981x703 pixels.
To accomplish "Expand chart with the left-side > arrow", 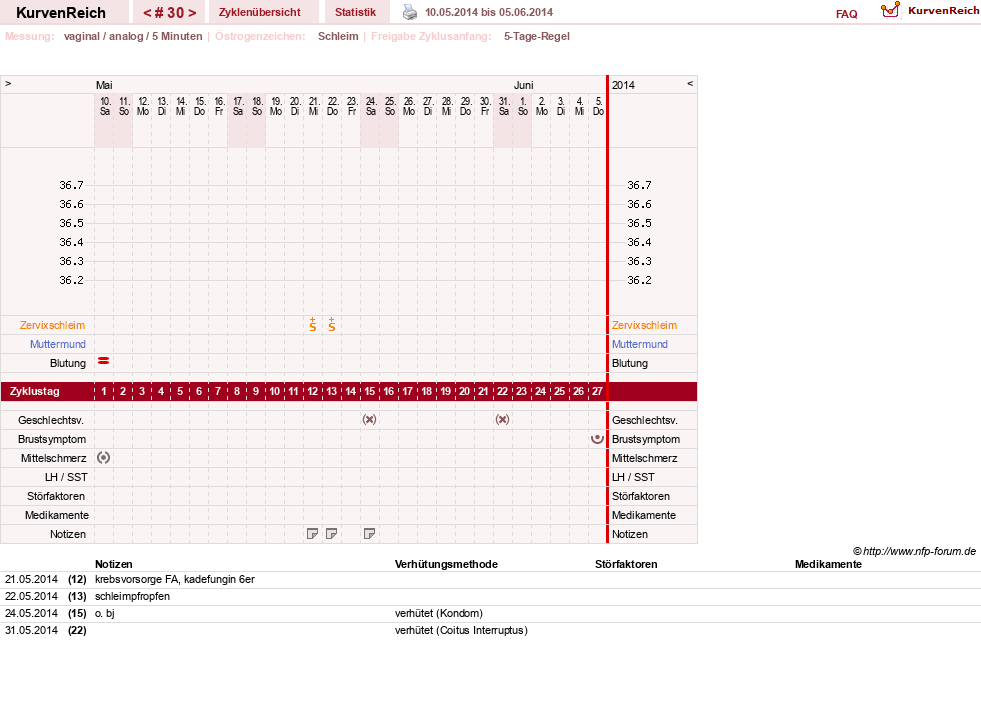I will tap(8, 83).
